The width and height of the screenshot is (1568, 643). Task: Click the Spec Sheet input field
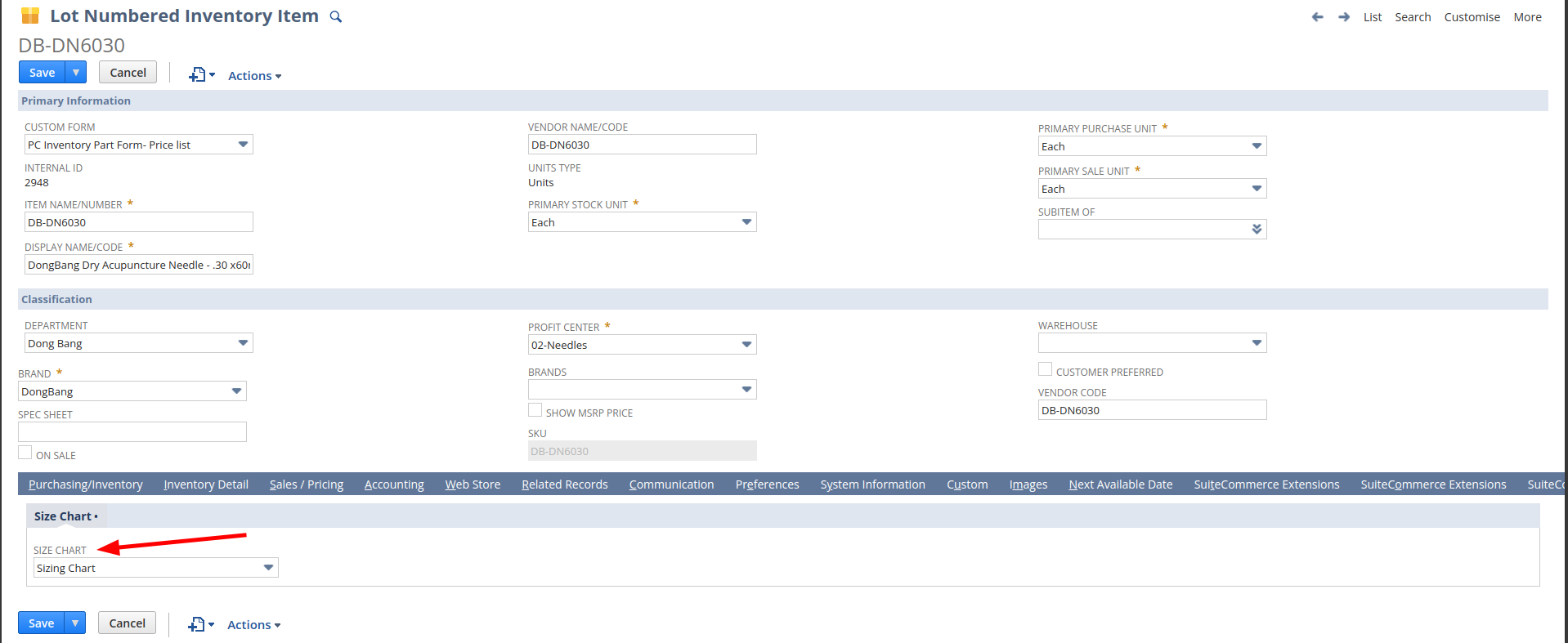pyautogui.click(x=132, y=432)
